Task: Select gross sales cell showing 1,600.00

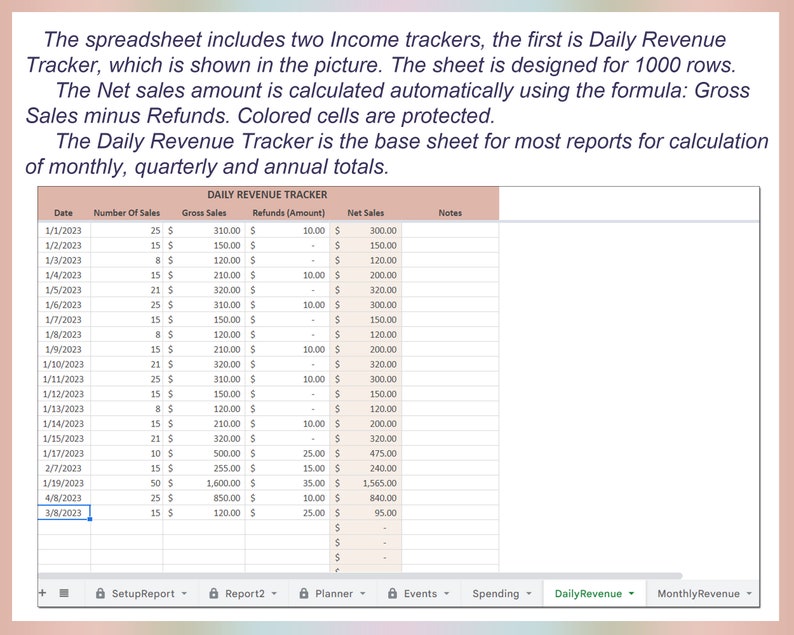Action: [204, 483]
